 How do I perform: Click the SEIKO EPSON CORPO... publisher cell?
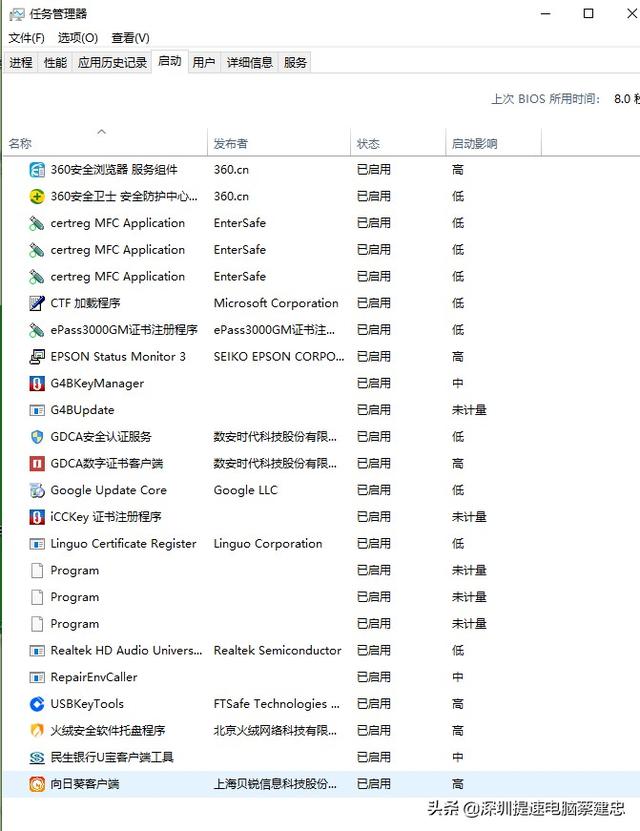coord(279,357)
